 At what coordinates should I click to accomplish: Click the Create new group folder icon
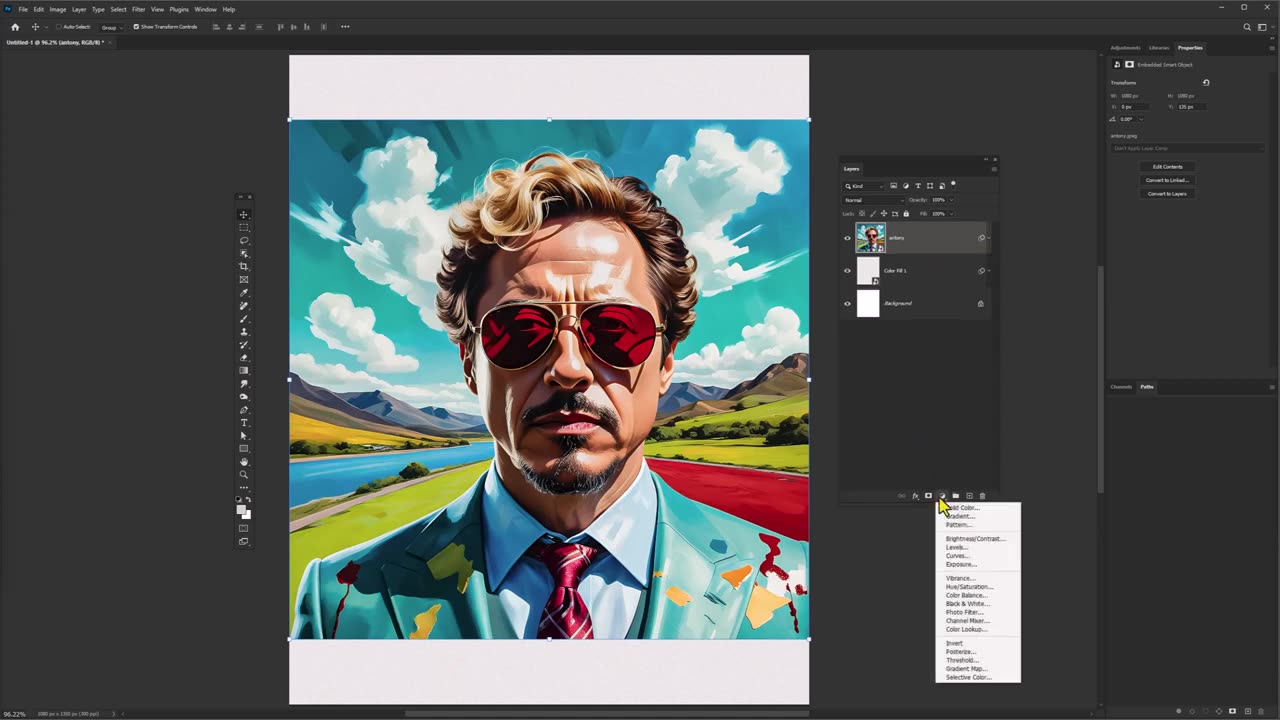pyautogui.click(x=955, y=496)
